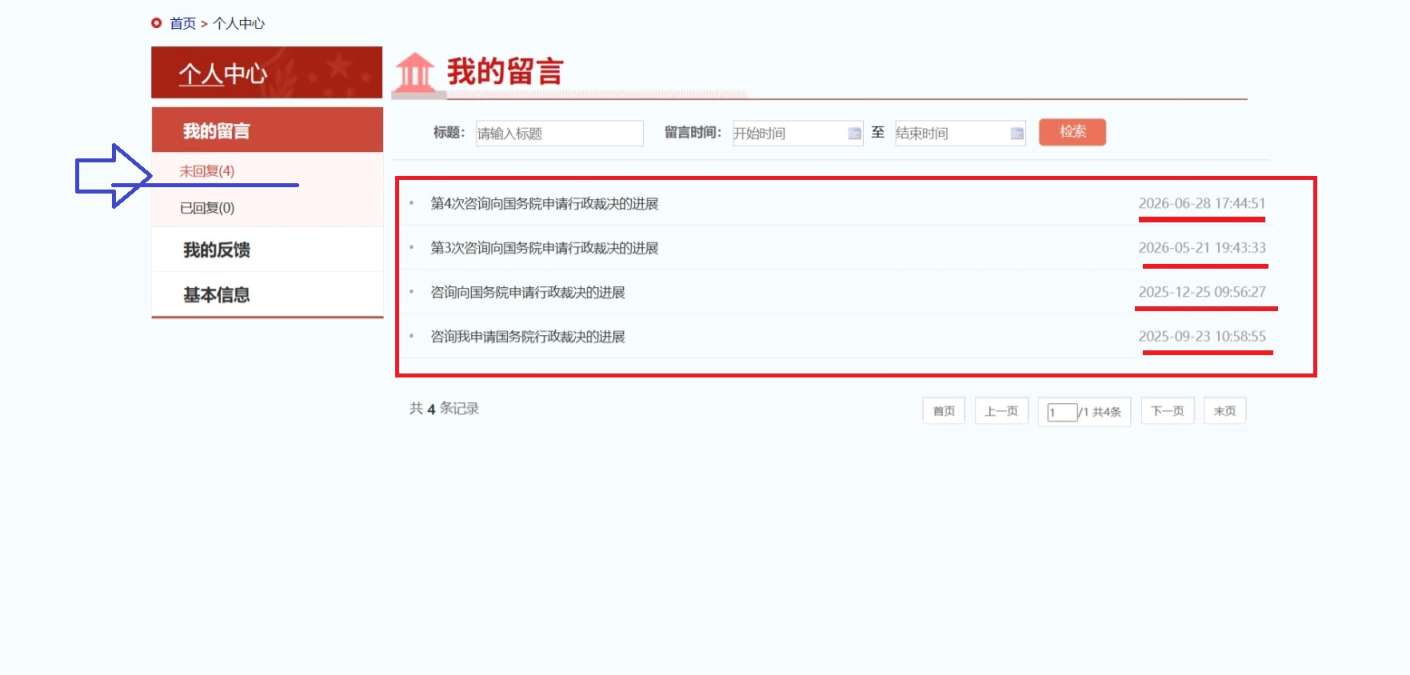Image resolution: width=1410 pixels, height=675 pixels.
Task: Show 已回复(0) messages
Action: coord(207,208)
